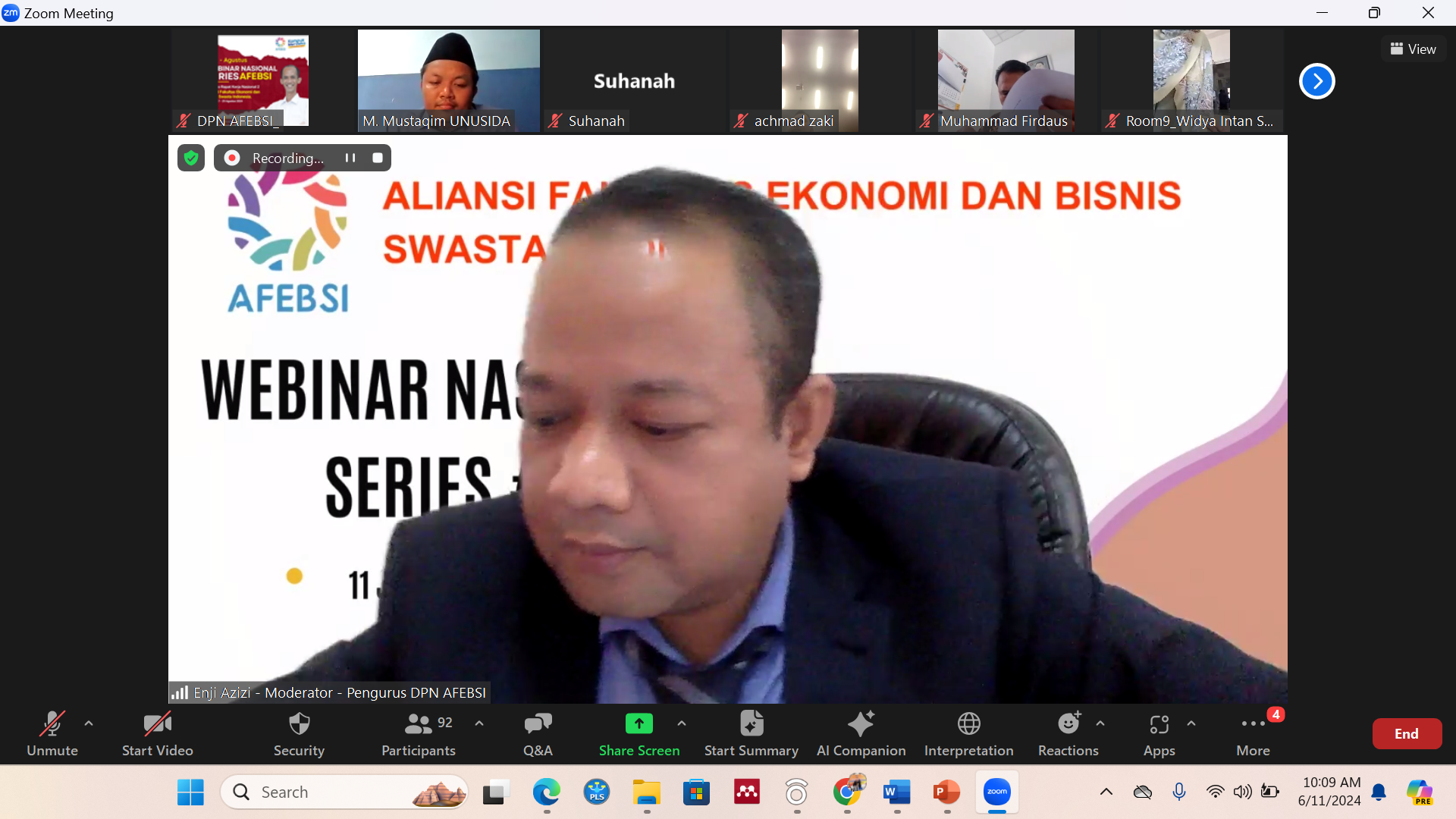1456x819 pixels.
Task: Select Suhanah participant tile
Action: tap(635, 80)
